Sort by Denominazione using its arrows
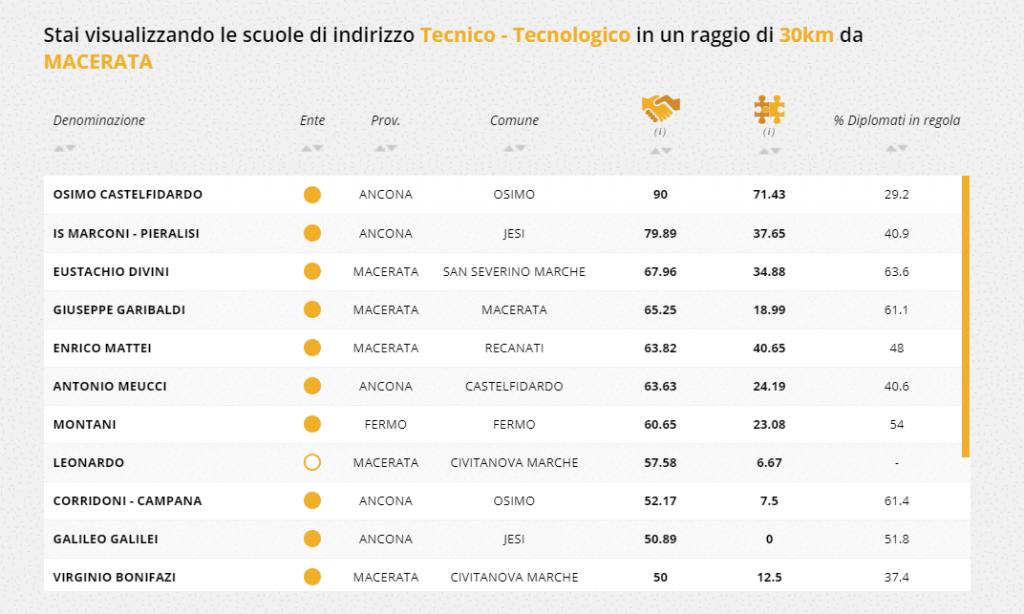 tap(65, 148)
